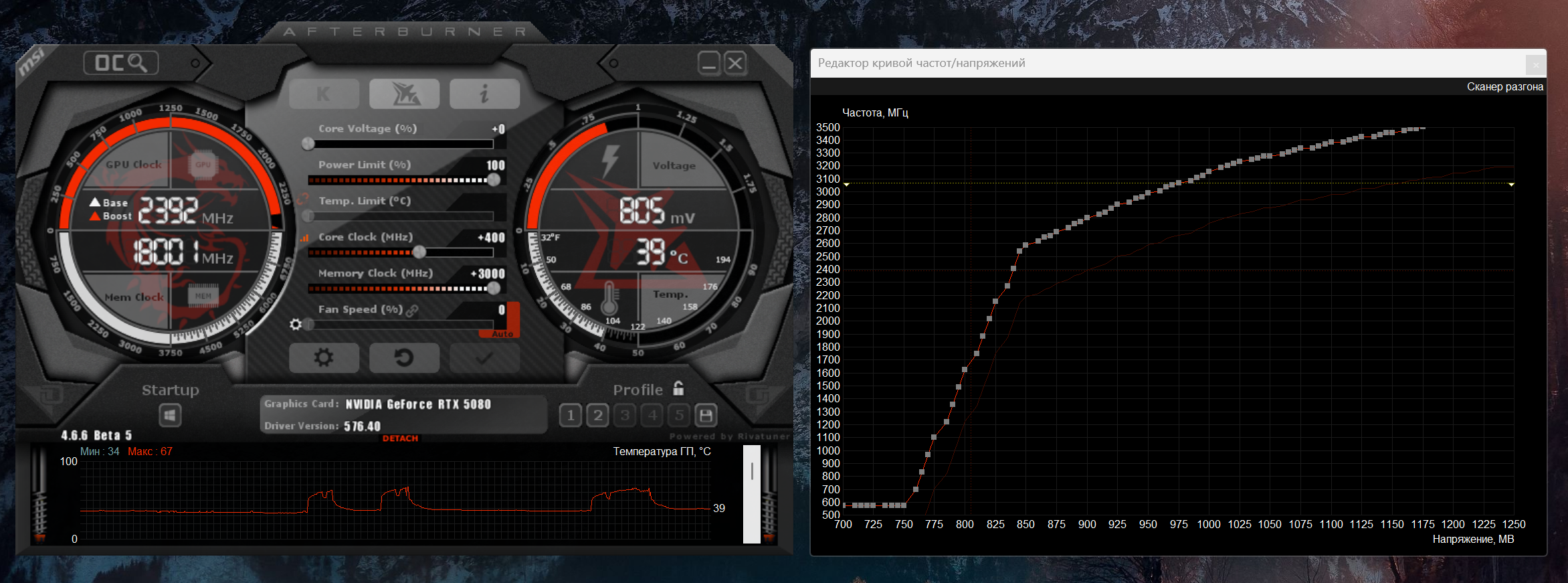
Task: Click the '2392 MHz' GPU clock readout
Action: (x=186, y=210)
